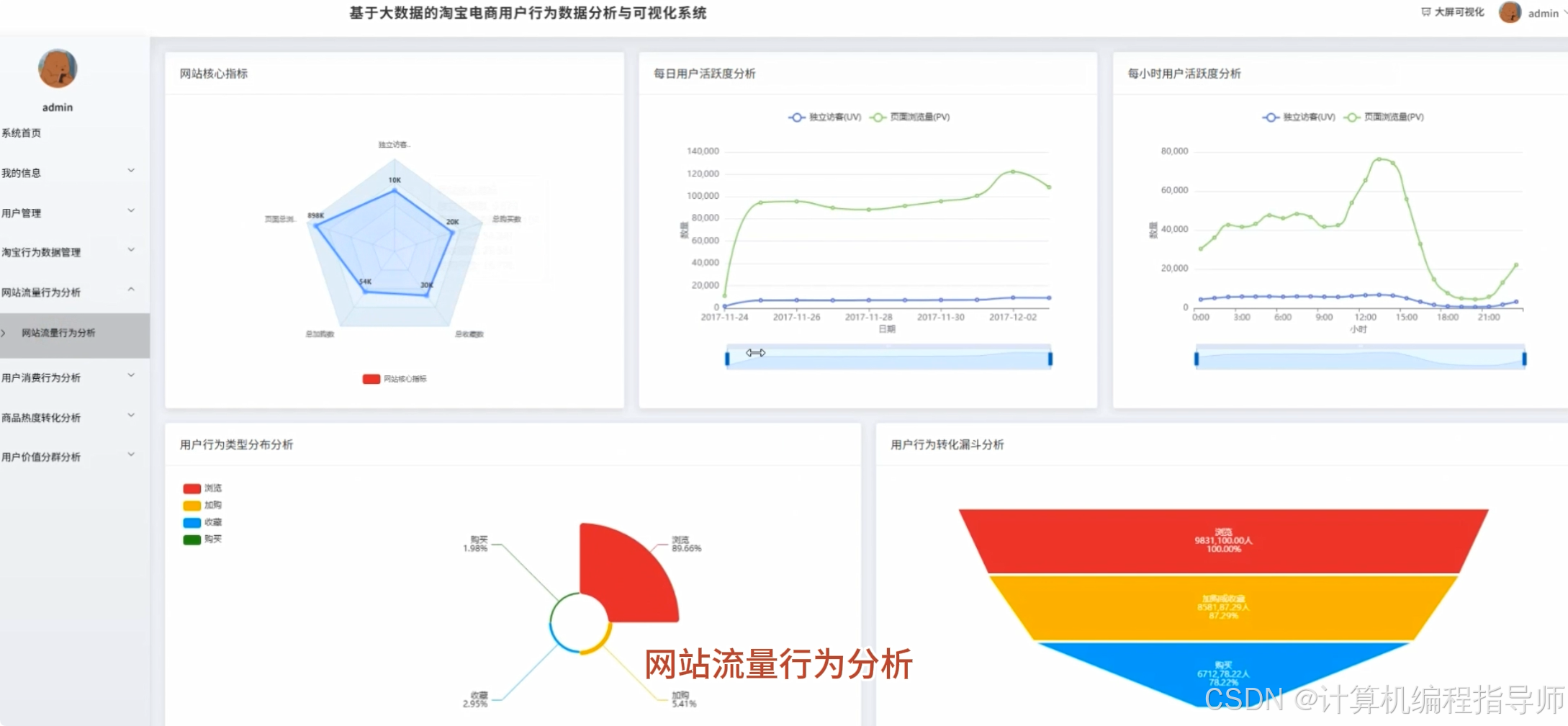Screen dimensions: 1568x726
Task: Click right zoom handle of daily chart slider
Action: [x=1050, y=359]
